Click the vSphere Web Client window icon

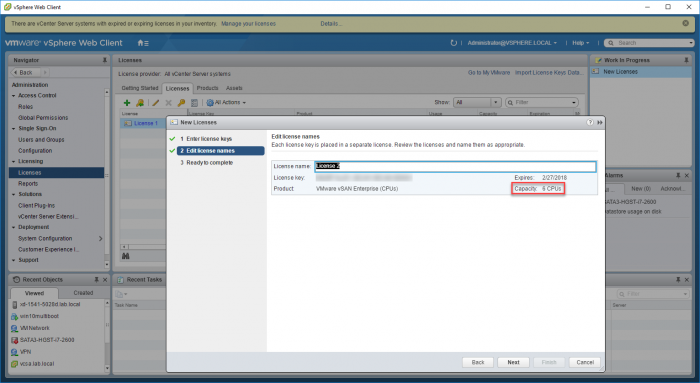pos(7,7)
